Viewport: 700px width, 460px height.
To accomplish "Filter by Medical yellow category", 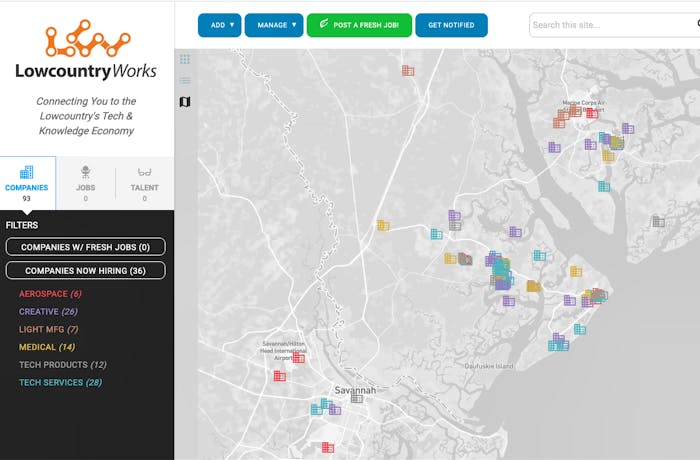I will pos(48,347).
